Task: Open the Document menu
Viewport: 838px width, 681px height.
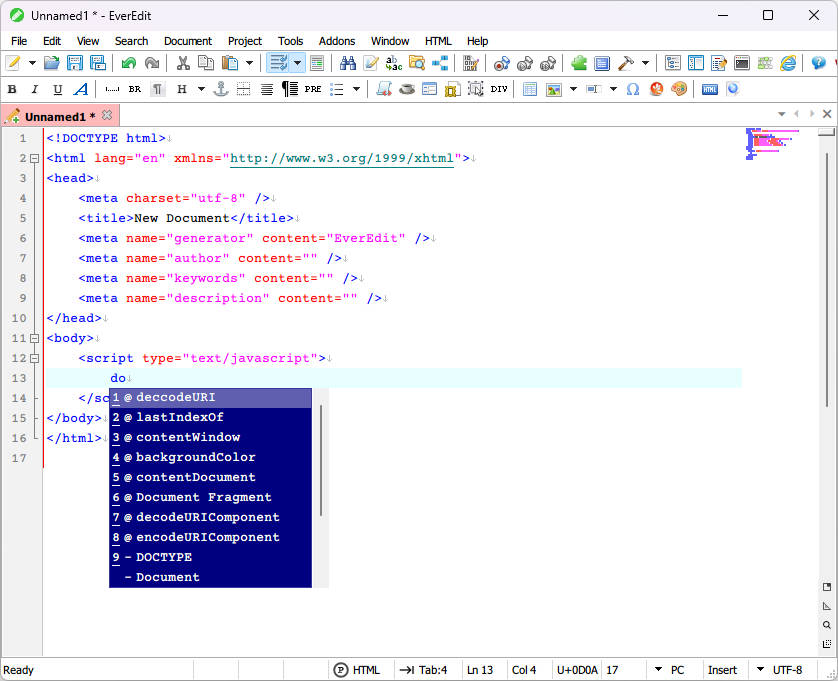Action: 188,41
